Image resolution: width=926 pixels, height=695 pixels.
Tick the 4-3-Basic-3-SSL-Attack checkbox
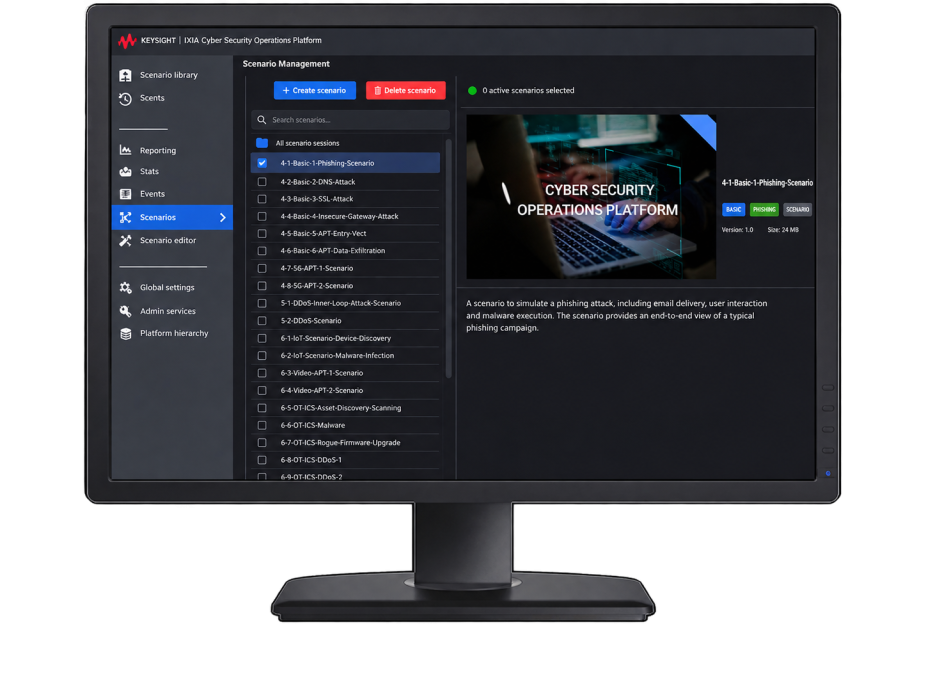[262, 199]
